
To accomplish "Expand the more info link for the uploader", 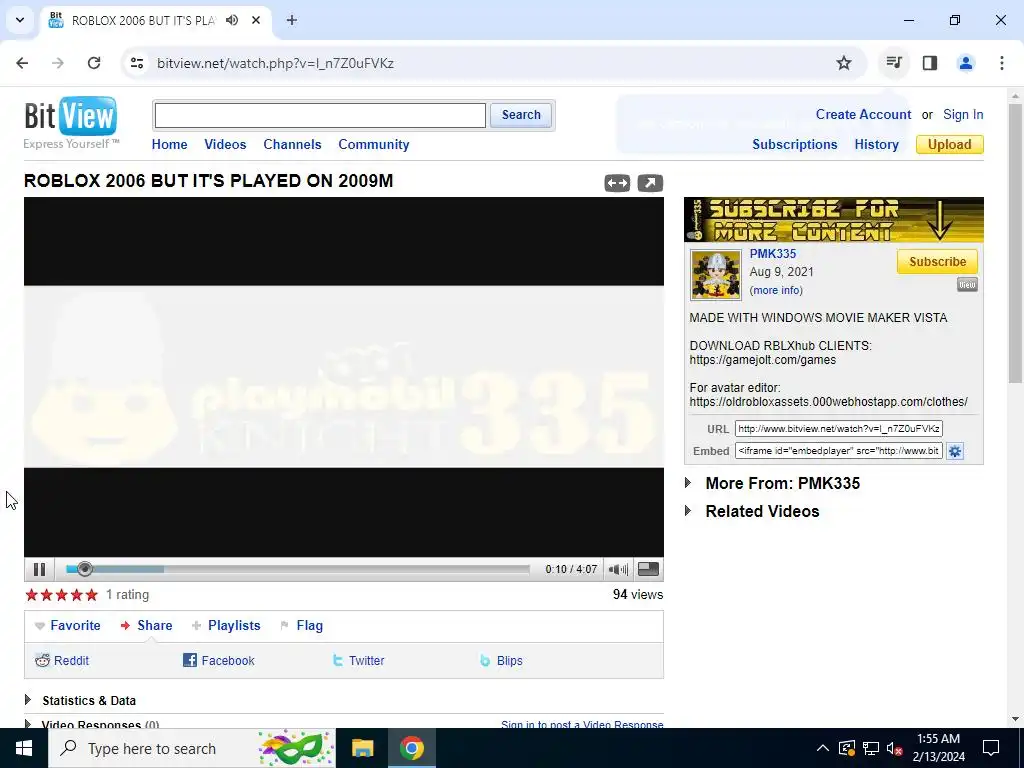I will 776,290.
